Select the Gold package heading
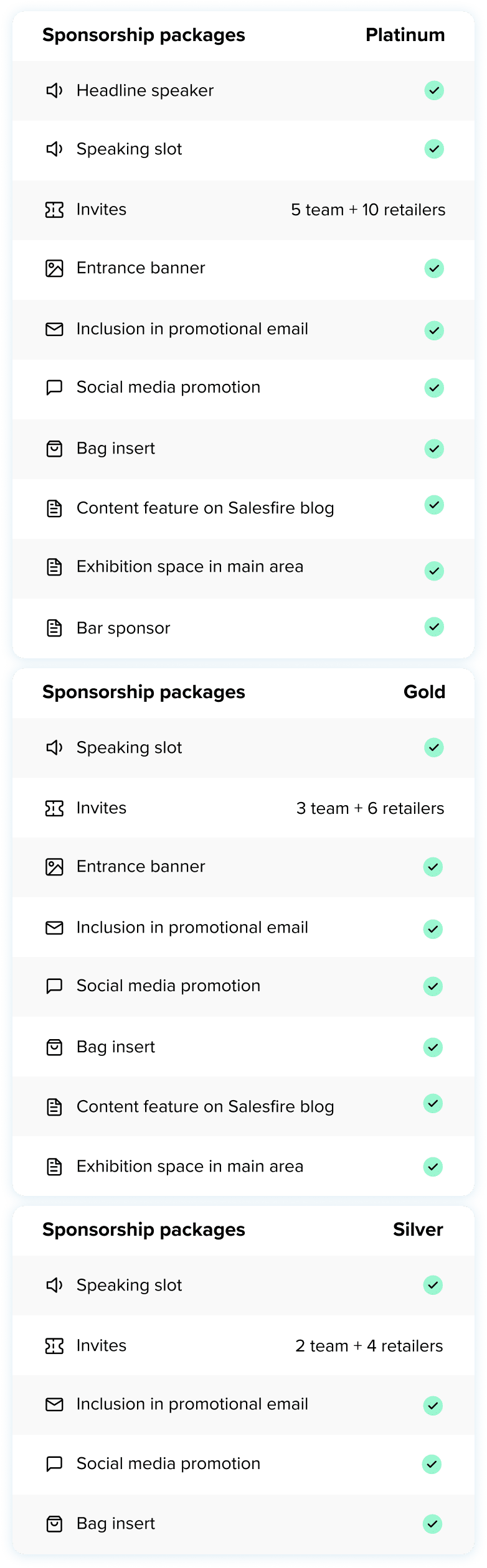Image resolution: width=487 pixels, height=1568 pixels. [x=425, y=692]
